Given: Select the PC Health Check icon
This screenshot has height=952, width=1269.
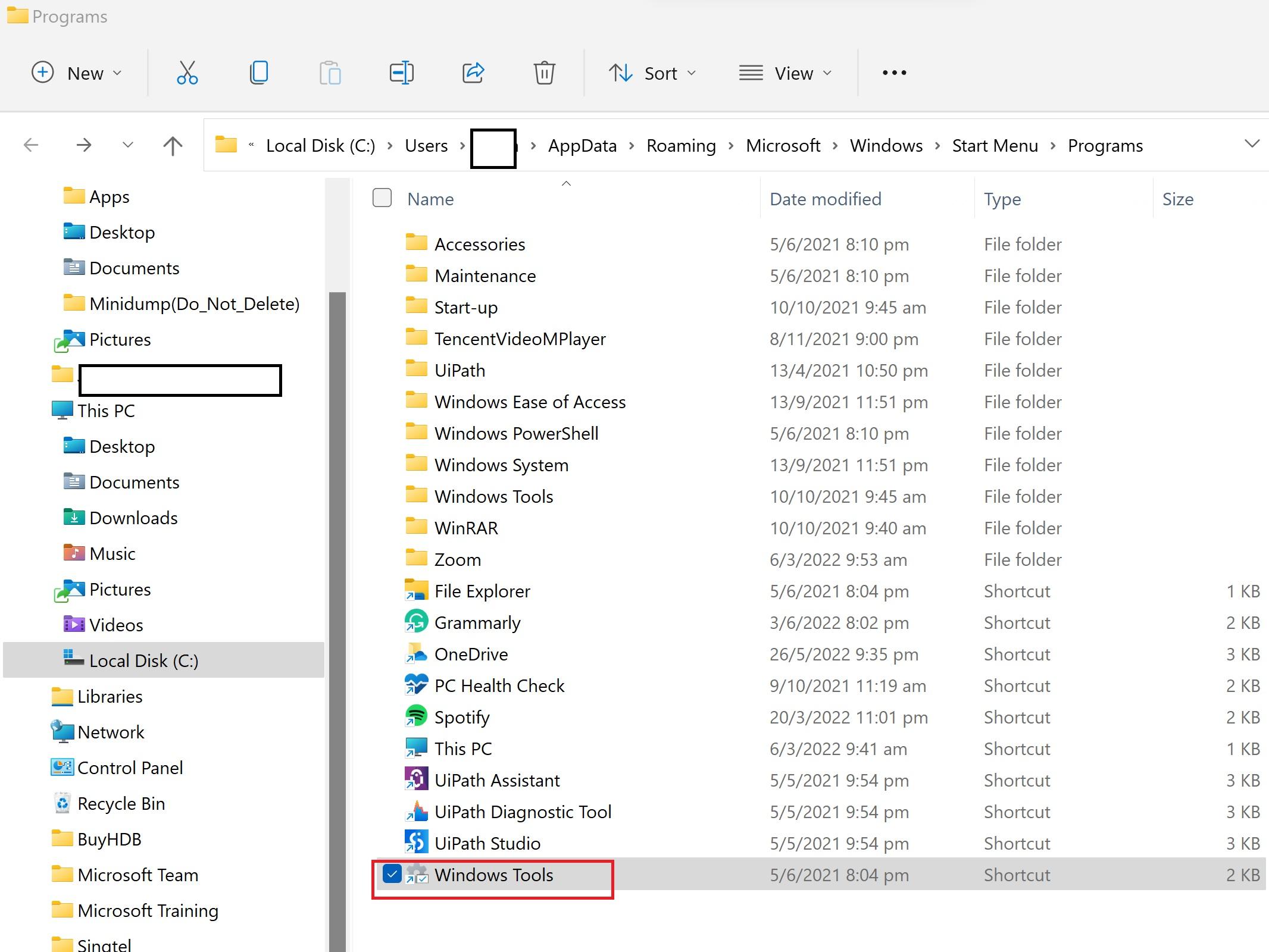Looking at the screenshot, I should tap(416, 685).
